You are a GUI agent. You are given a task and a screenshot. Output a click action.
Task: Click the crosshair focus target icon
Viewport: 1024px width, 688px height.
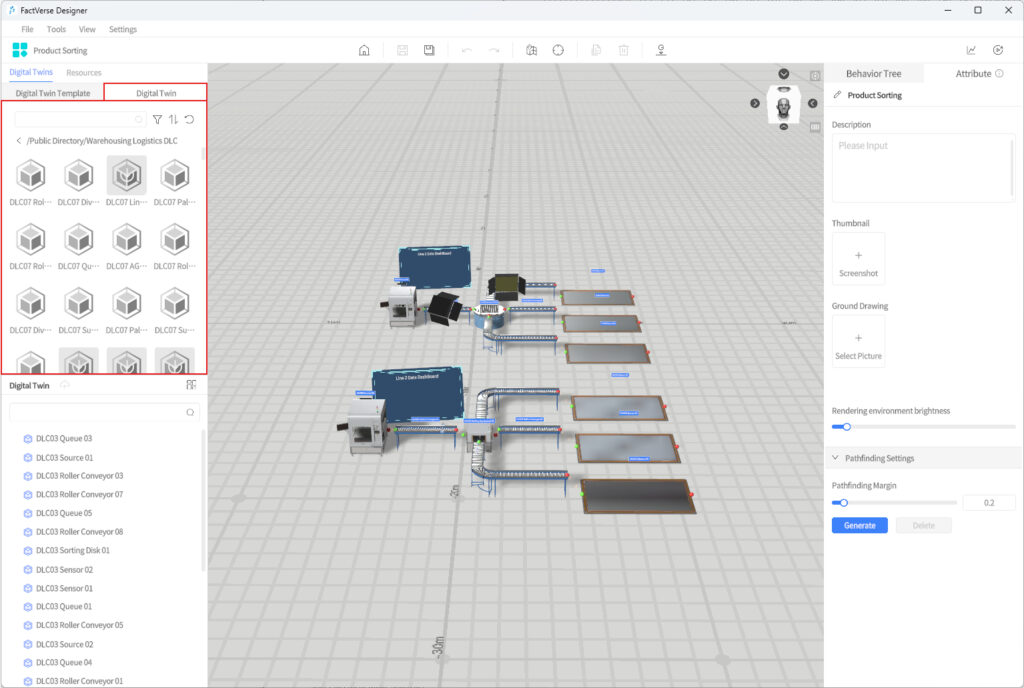558,50
